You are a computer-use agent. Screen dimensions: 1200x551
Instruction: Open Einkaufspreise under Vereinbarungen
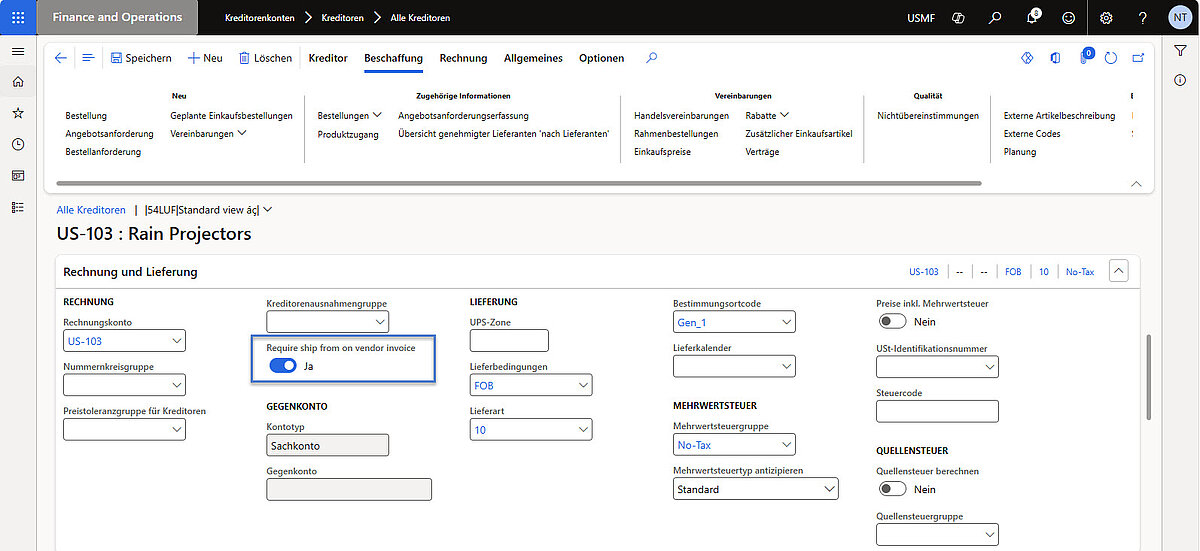tap(662, 152)
